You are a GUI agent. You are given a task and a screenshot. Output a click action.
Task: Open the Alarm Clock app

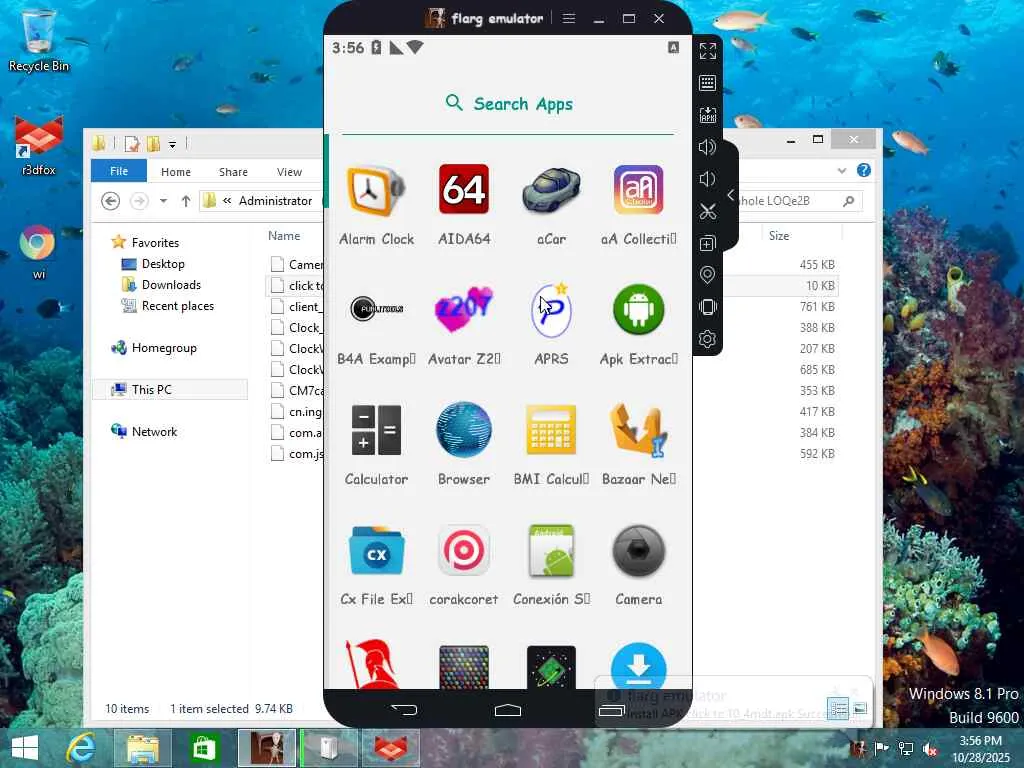pos(376,191)
